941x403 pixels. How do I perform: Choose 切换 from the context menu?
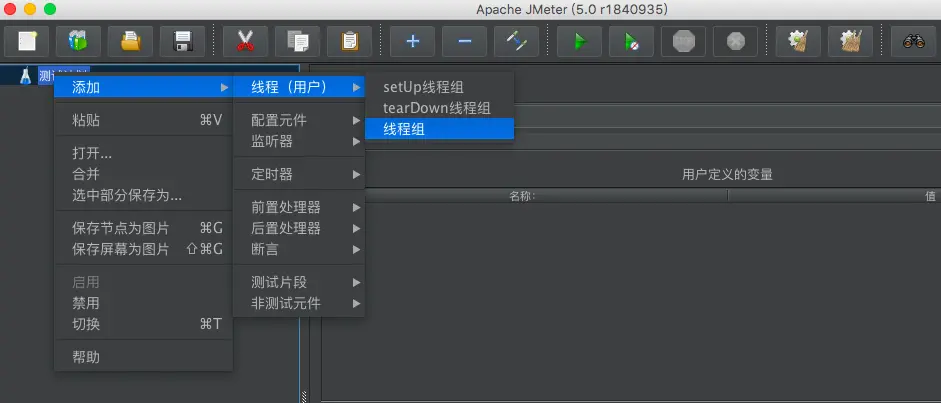pyautogui.click(x=143, y=324)
